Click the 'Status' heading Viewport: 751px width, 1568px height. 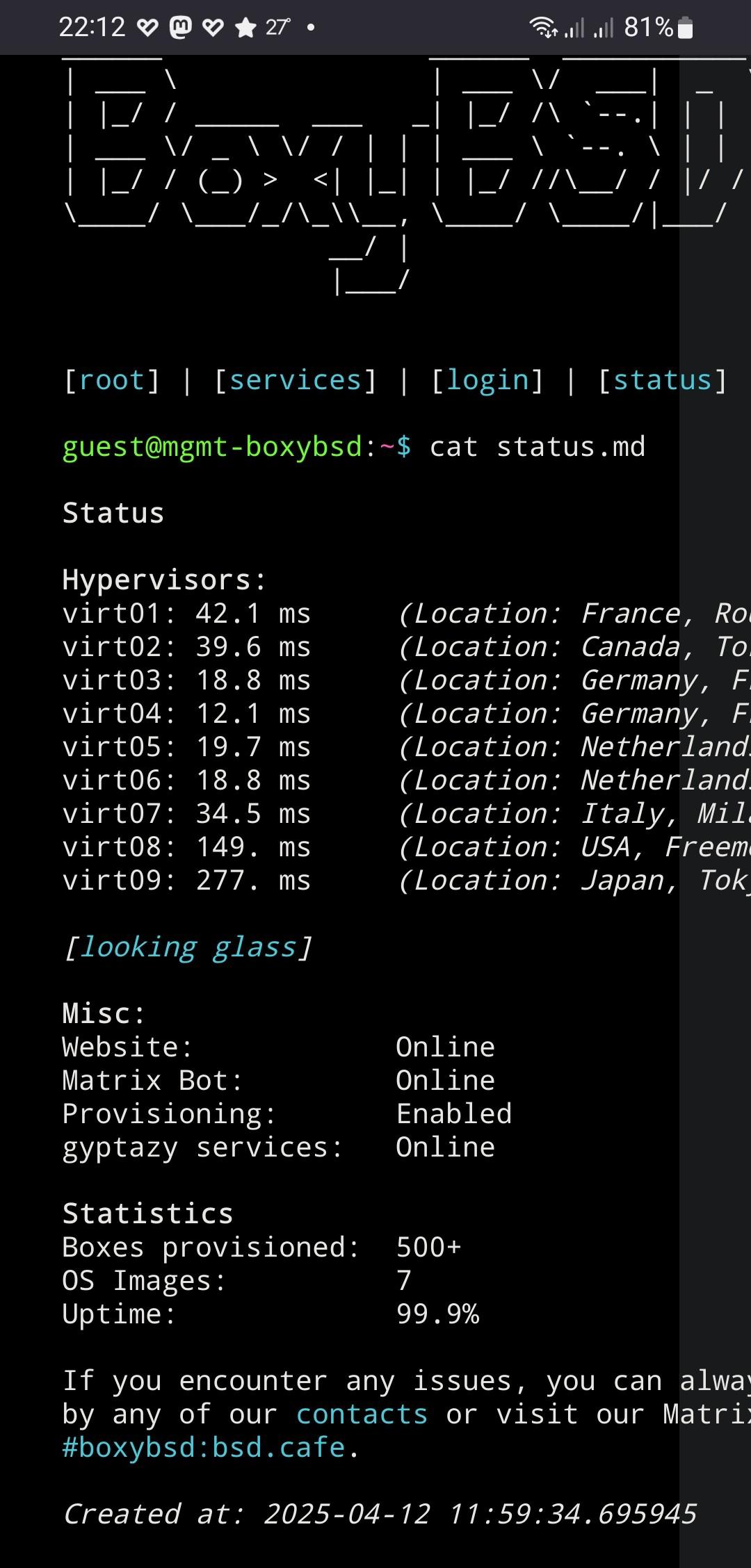[113, 514]
